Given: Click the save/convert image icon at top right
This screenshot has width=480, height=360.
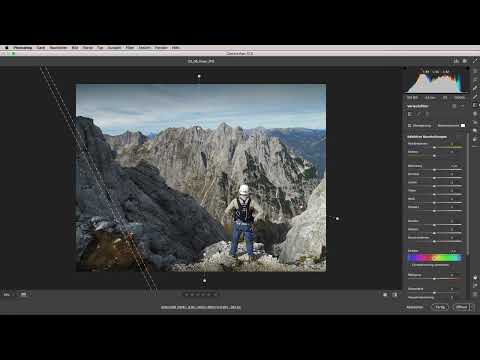Looking at the screenshot, I should tap(456, 61).
